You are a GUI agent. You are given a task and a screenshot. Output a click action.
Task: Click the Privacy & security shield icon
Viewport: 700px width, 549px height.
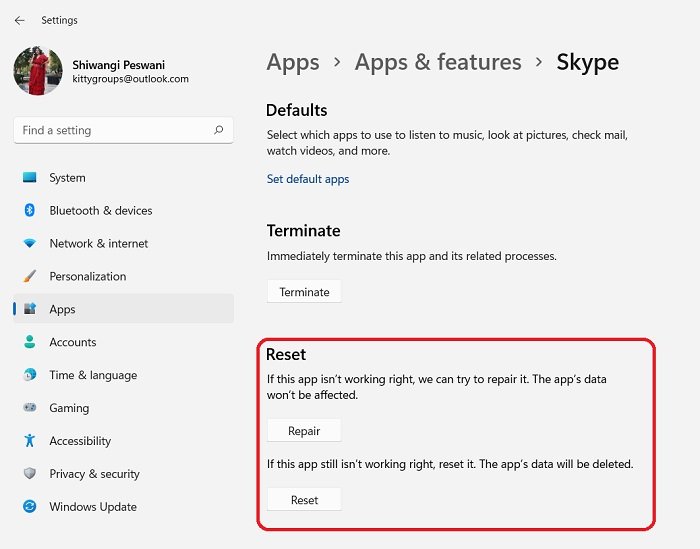pyautogui.click(x=29, y=473)
